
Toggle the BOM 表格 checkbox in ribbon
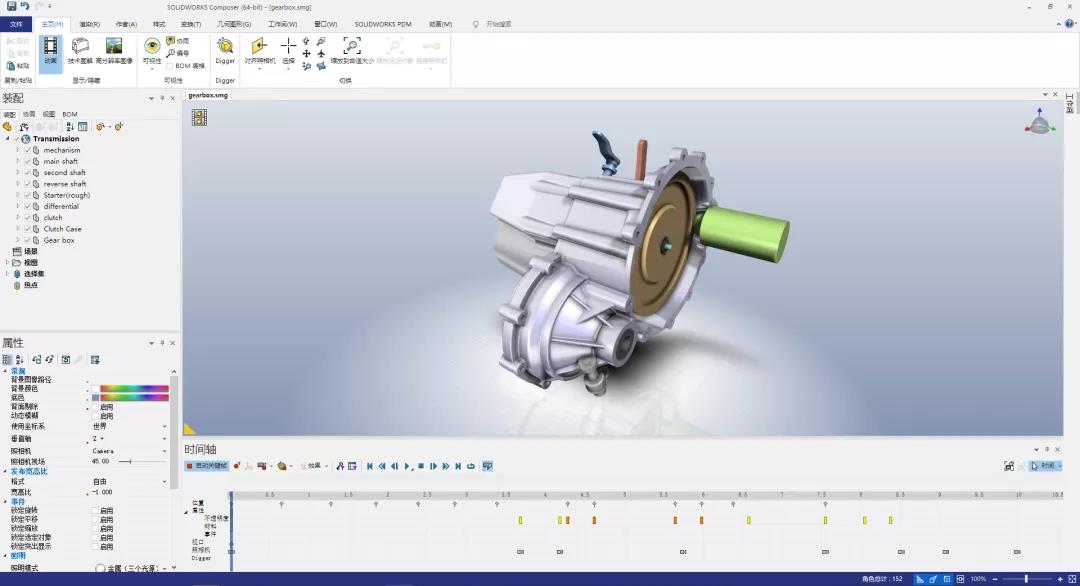click(x=169, y=66)
